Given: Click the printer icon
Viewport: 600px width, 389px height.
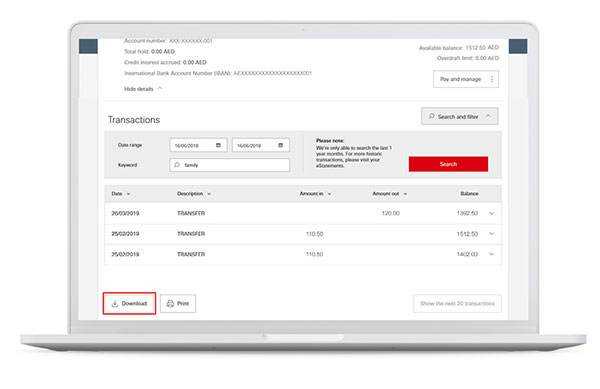Looking at the screenshot, I should click(x=170, y=303).
